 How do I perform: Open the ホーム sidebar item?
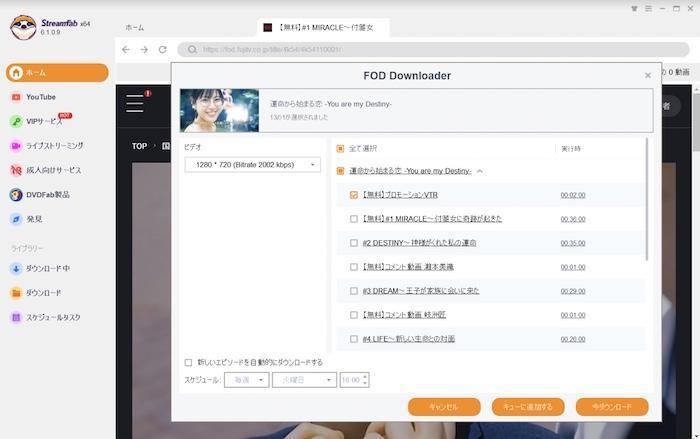coord(57,72)
